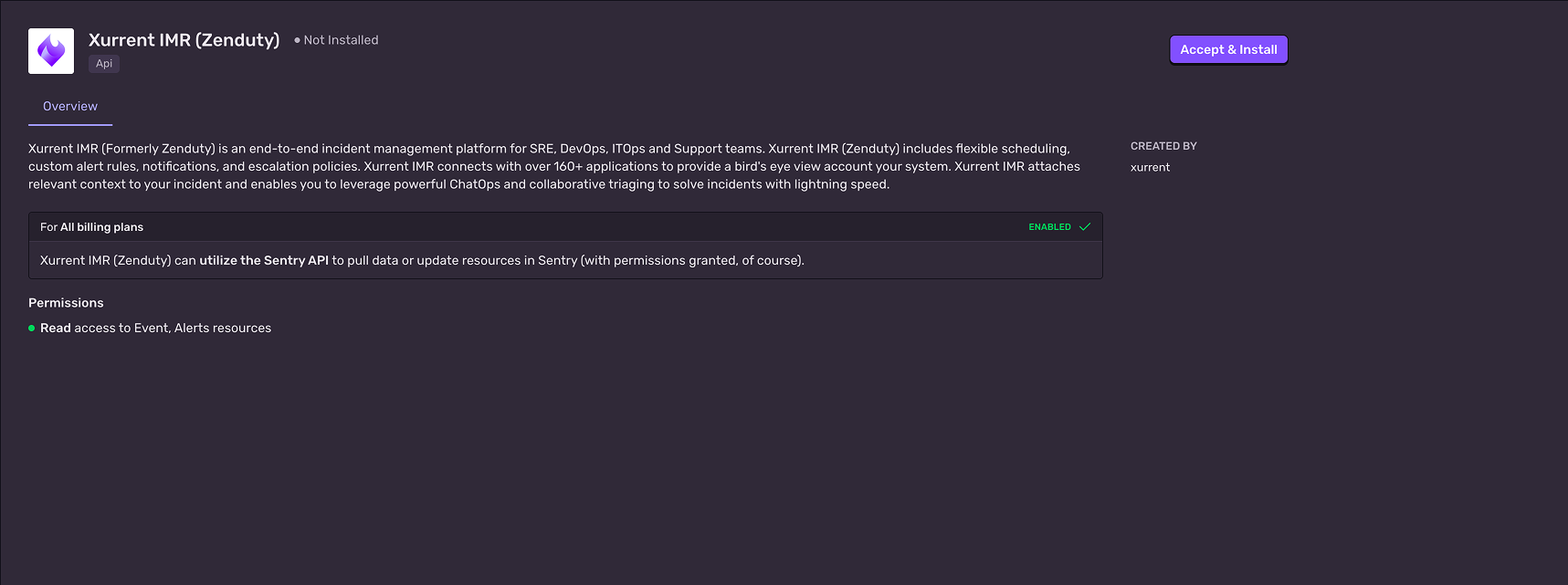1568x585 pixels.
Task: Click the Xurrent IMR flame logo
Action: [x=51, y=51]
